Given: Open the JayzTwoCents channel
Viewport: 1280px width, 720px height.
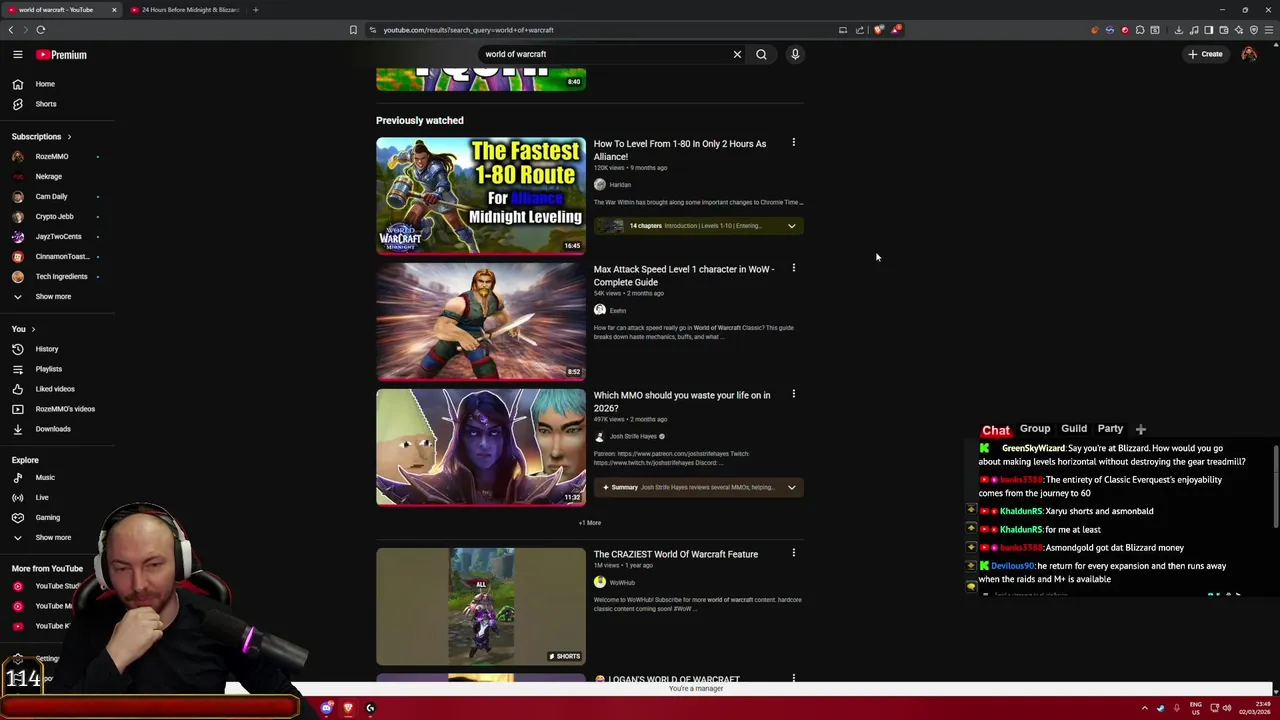Looking at the screenshot, I should click(58, 236).
